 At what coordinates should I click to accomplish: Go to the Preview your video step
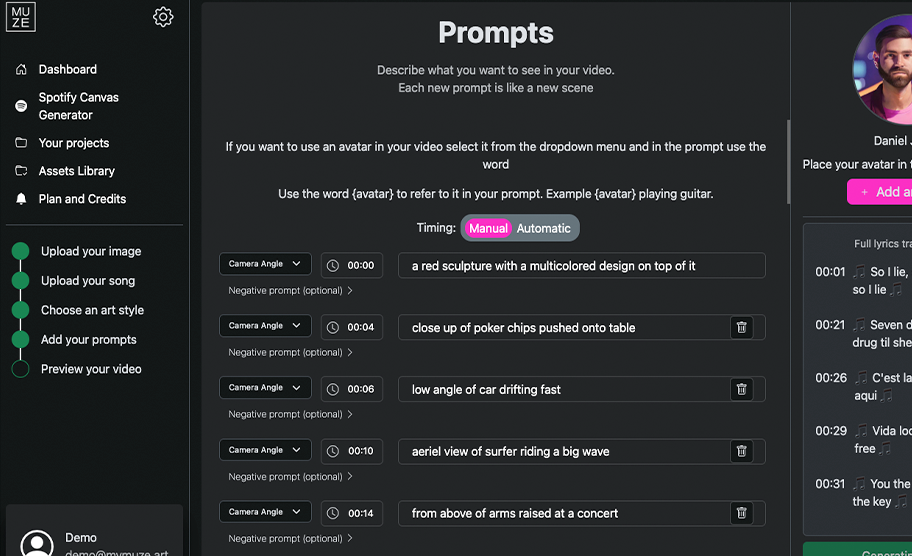(91, 369)
